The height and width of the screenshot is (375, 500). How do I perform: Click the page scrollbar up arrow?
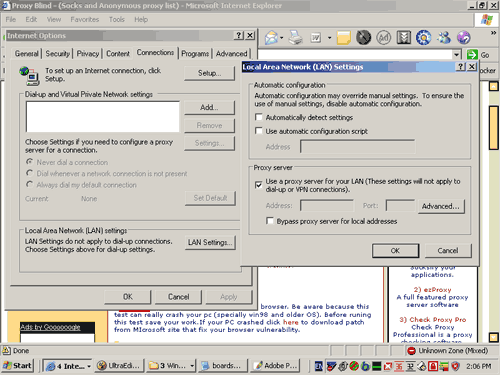494,86
